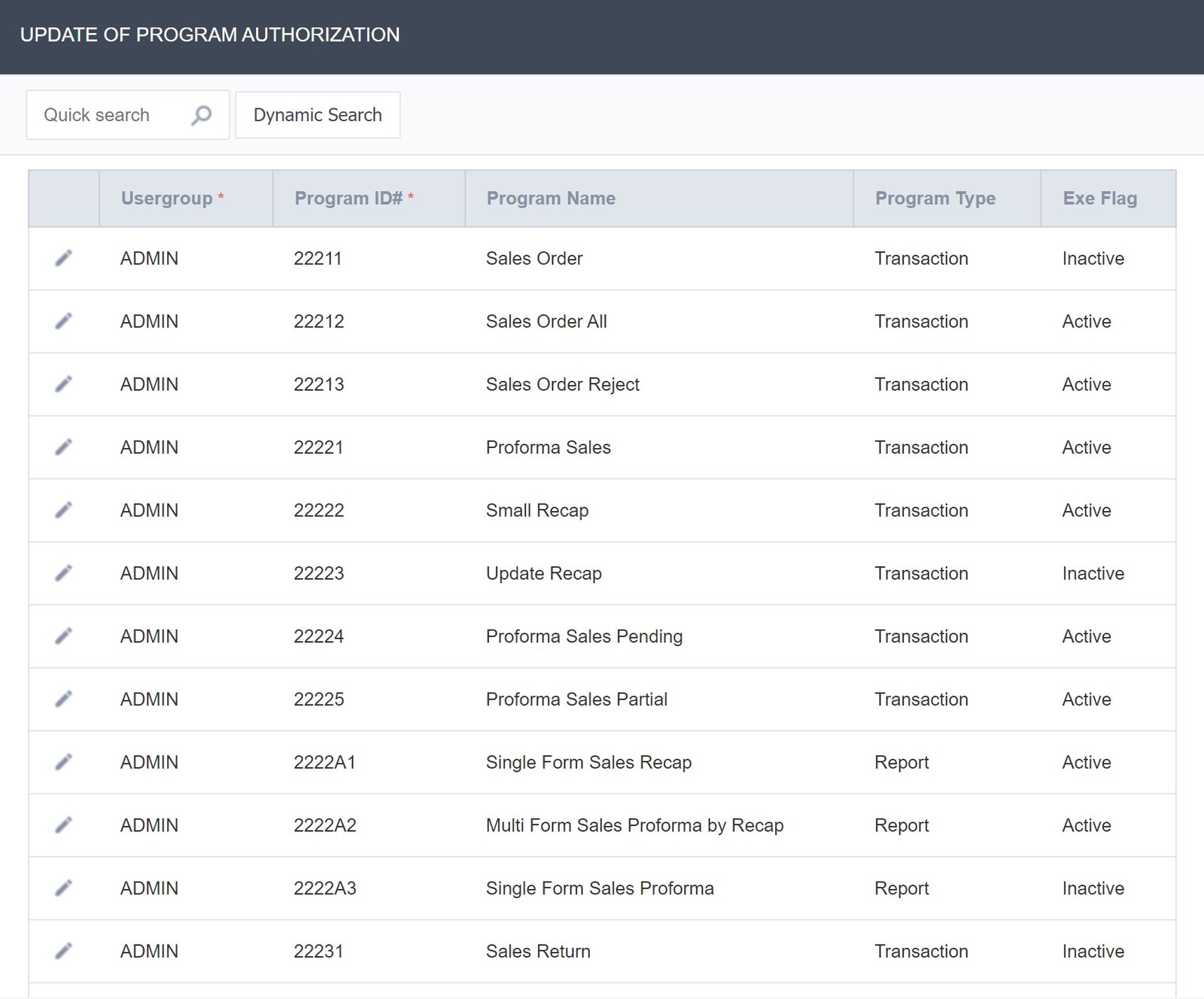Screen dimensions: 1204x999
Task: Click the edit pencil for Sales Order row
Action: coord(64,258)
